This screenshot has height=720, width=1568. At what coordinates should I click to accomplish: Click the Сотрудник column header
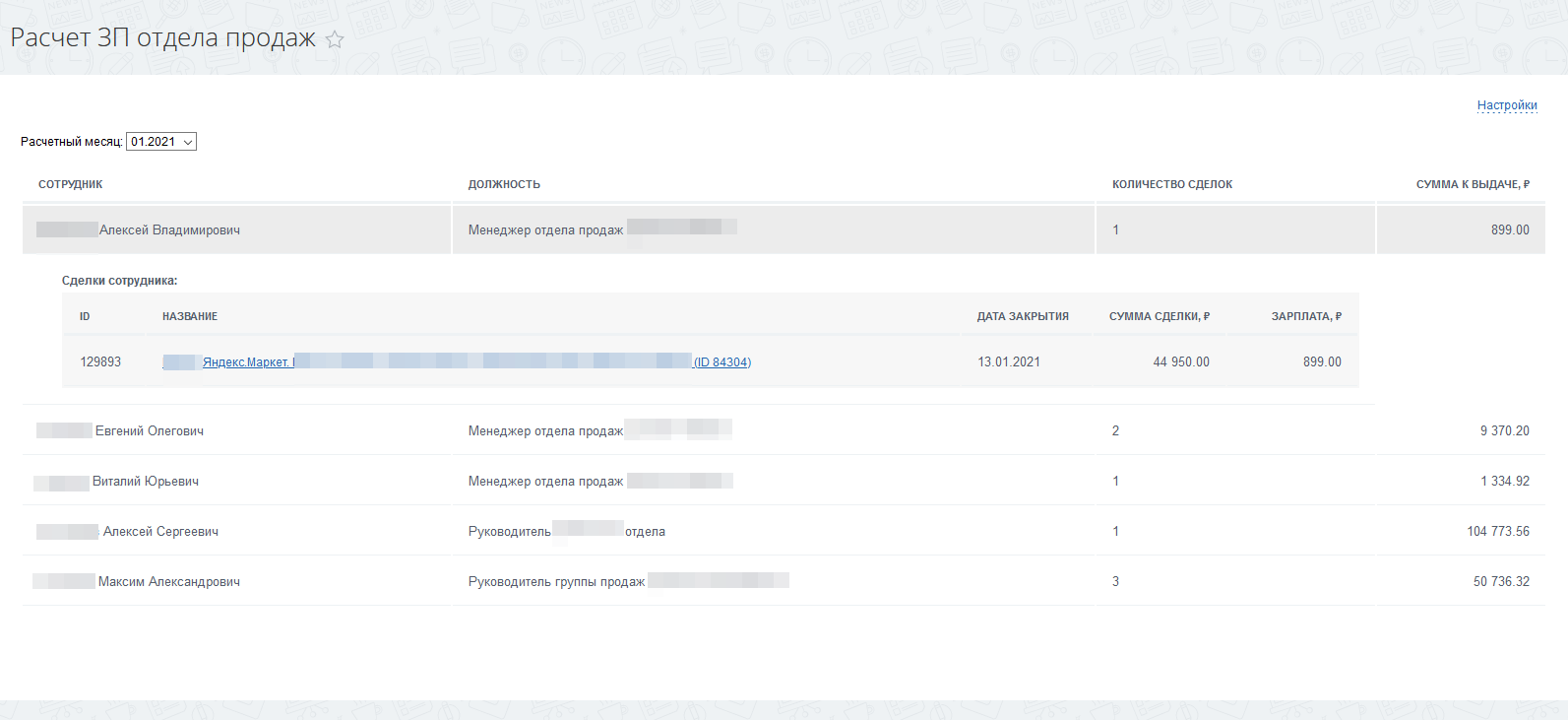71,185
